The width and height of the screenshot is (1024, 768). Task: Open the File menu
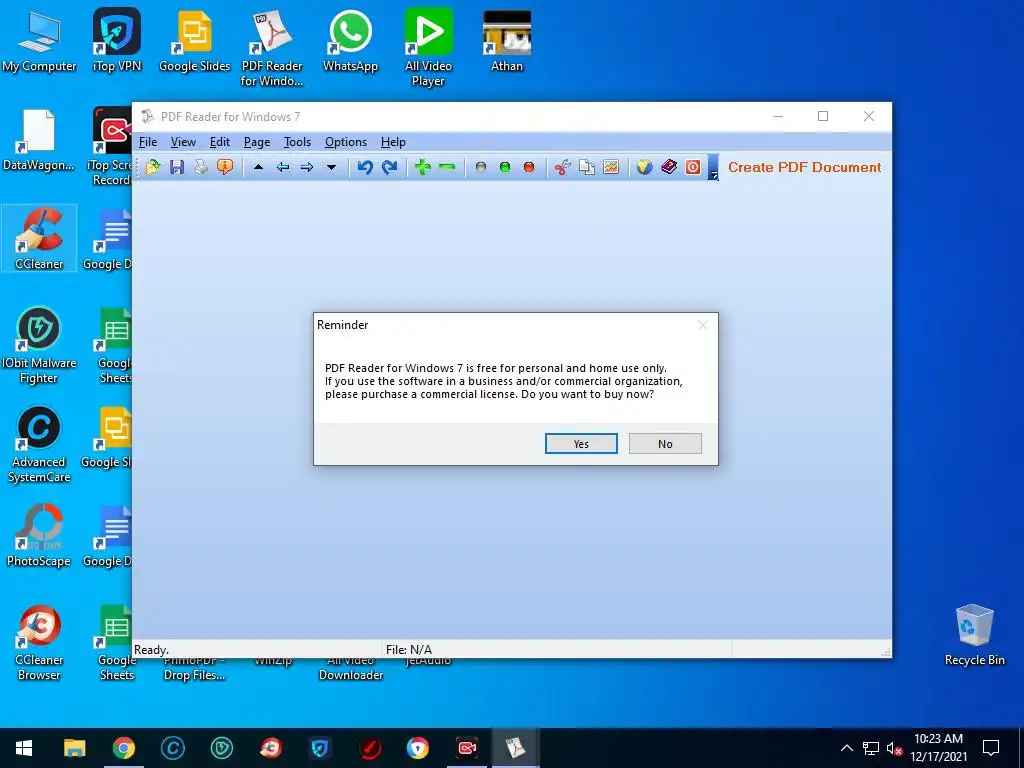(x=148, y=142)
